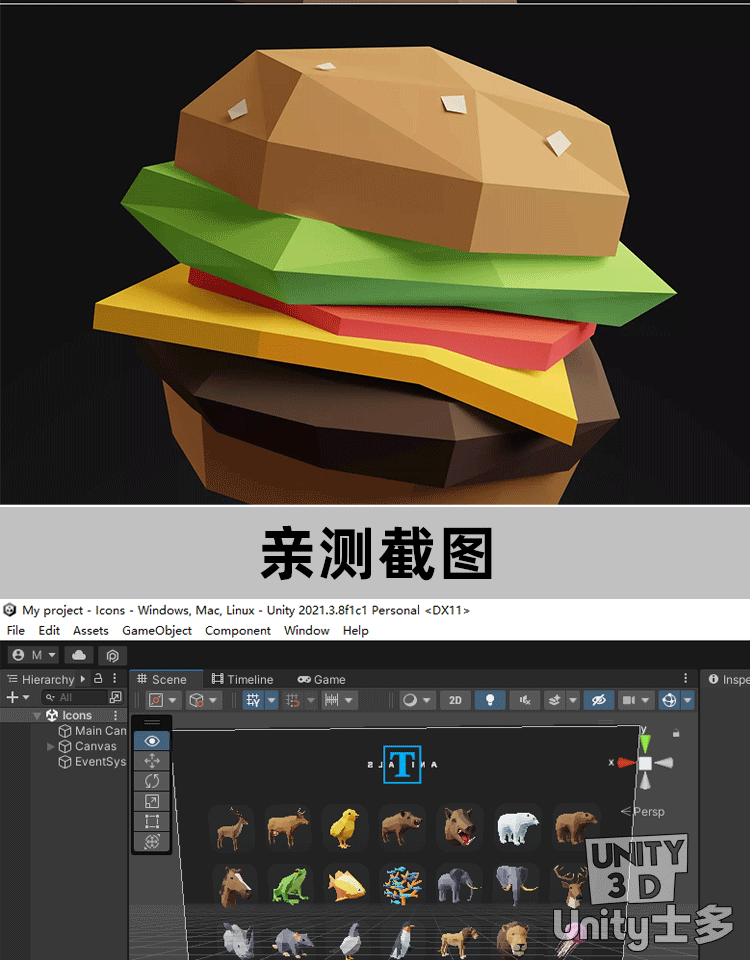Select the EventSystem object in Hierarchy
The height and width of the screenshot is (960, 750).
100,762
